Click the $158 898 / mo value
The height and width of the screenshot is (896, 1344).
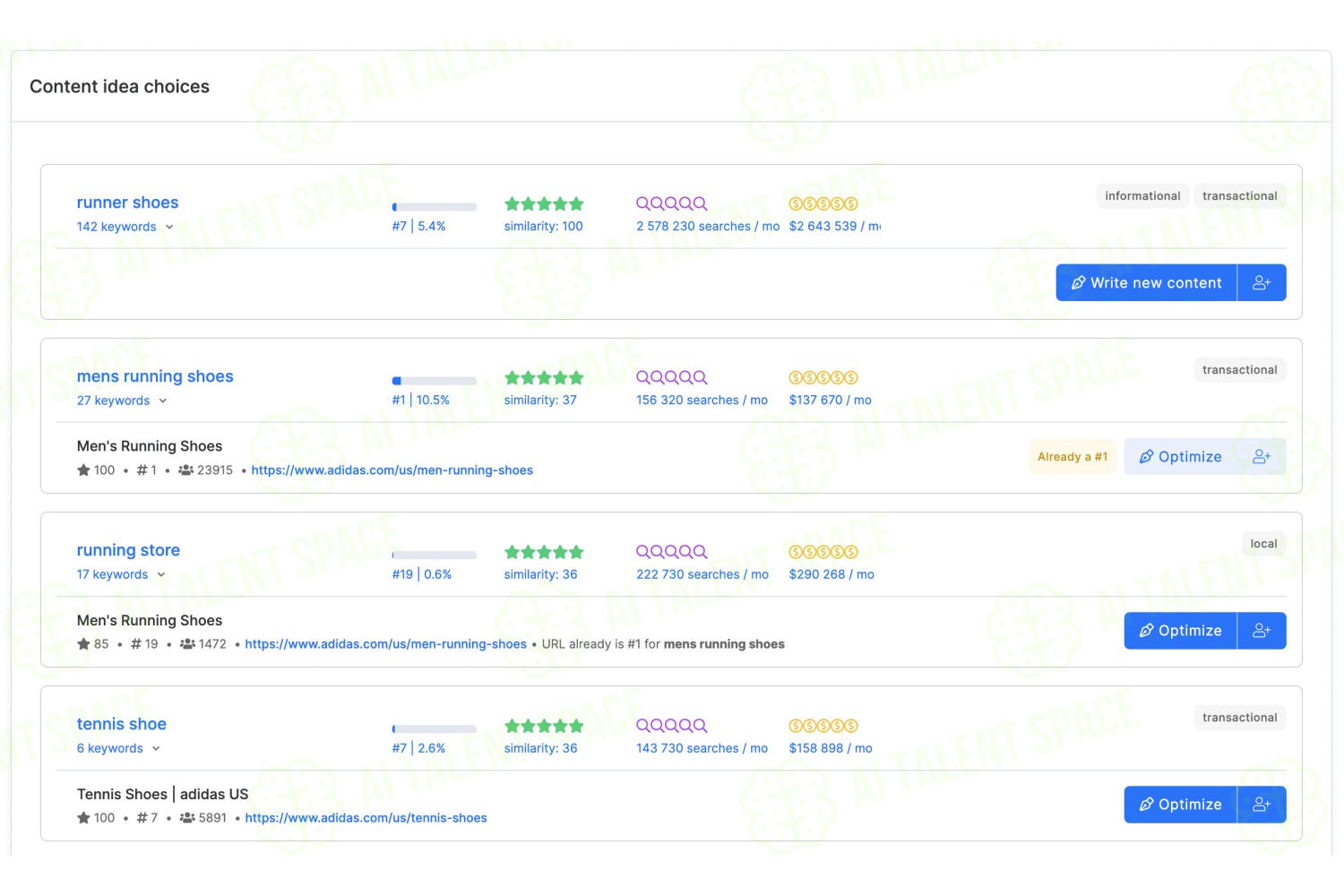tap(831, 748)
